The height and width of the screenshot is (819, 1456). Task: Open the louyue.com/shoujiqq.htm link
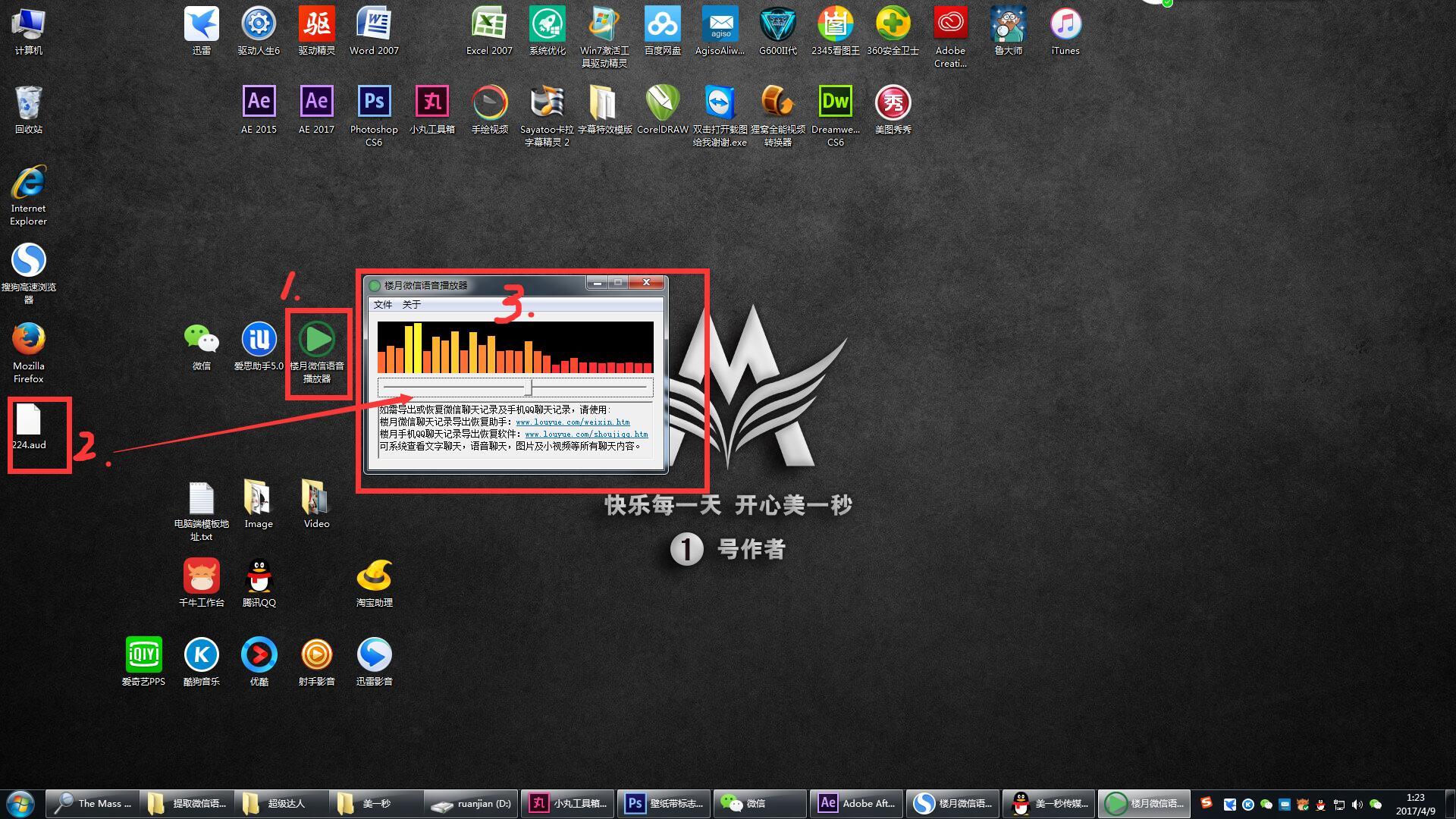tap(586, 435)
